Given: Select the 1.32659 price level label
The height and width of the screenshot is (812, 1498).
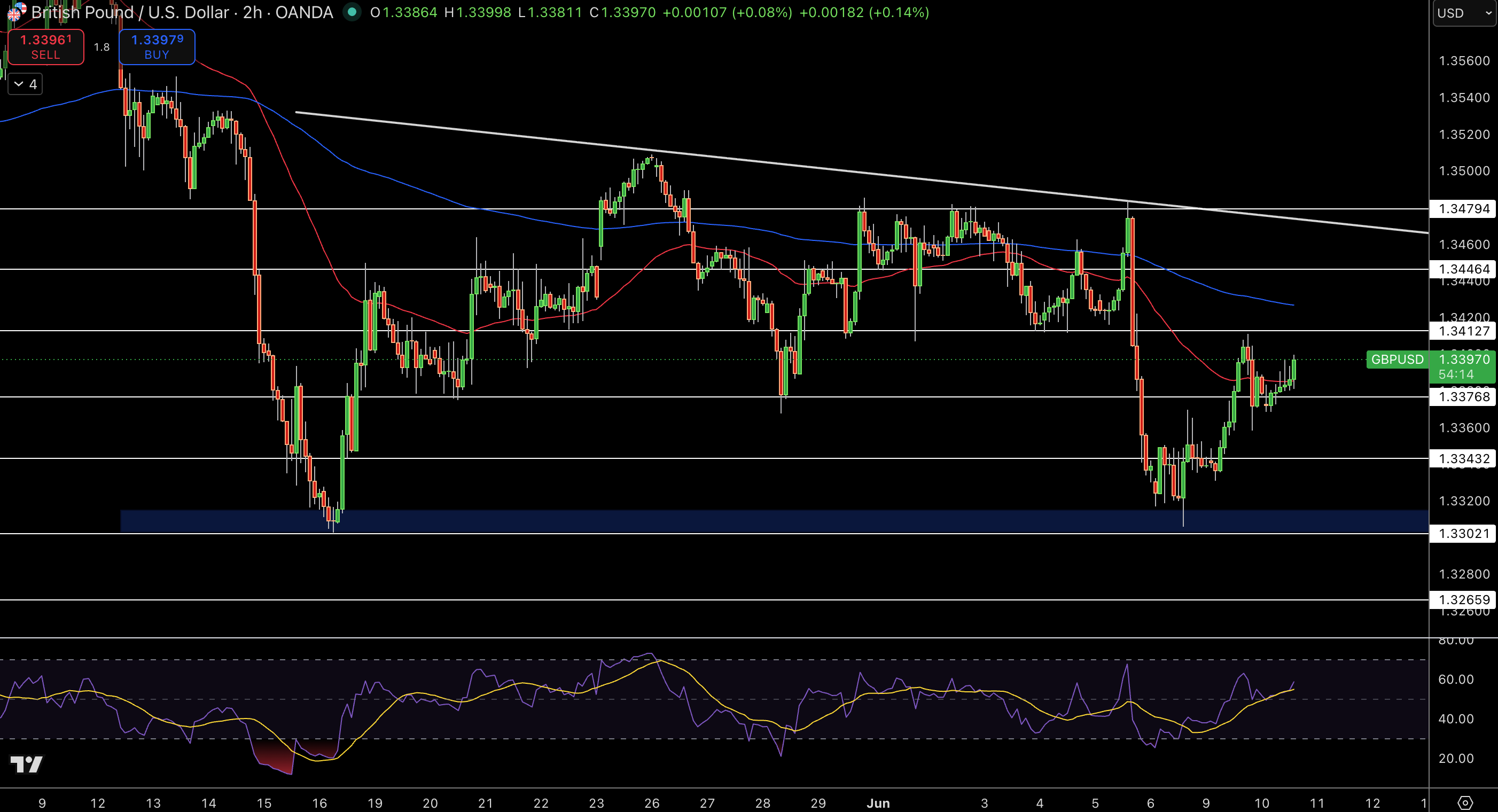Looking at the screenshot, I should pos(1463,600).
